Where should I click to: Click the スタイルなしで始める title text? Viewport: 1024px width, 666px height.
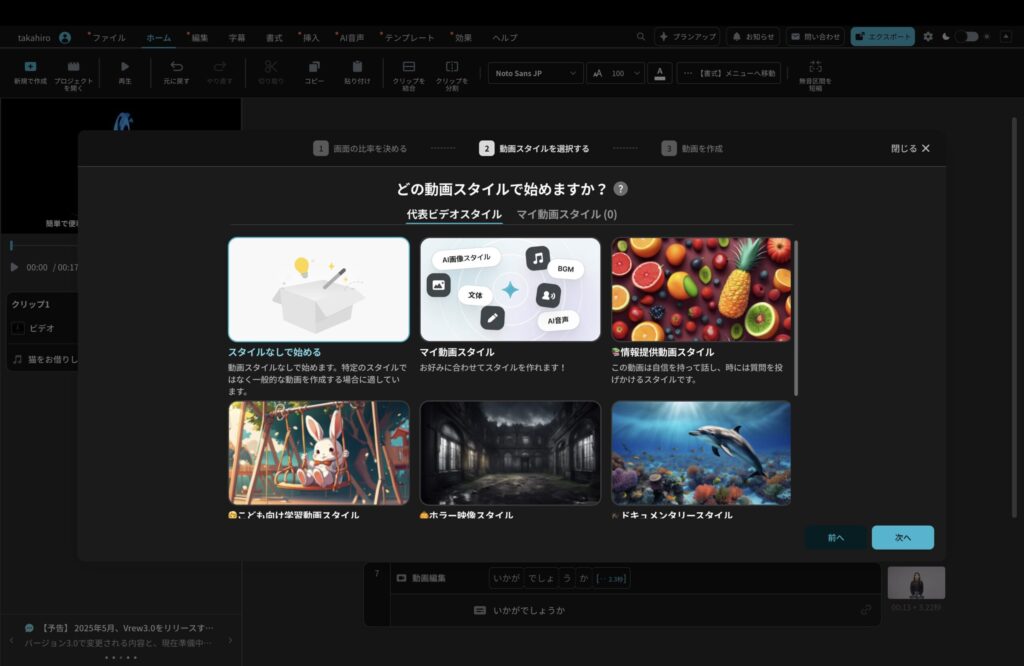pyautogui.click(x=274, y=351)
